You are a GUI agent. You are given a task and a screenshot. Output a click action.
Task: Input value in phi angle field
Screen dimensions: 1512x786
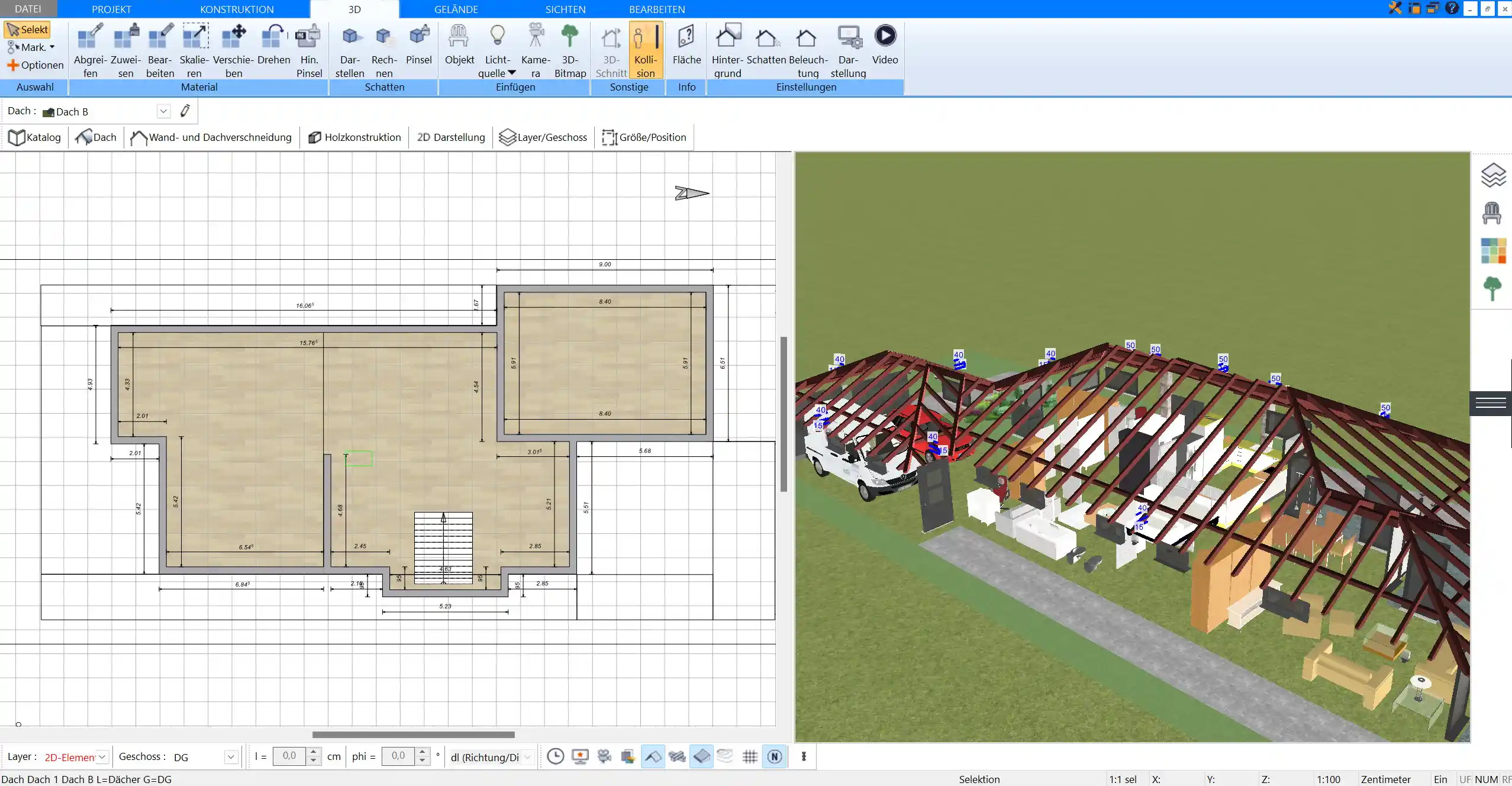coord(397,756)
